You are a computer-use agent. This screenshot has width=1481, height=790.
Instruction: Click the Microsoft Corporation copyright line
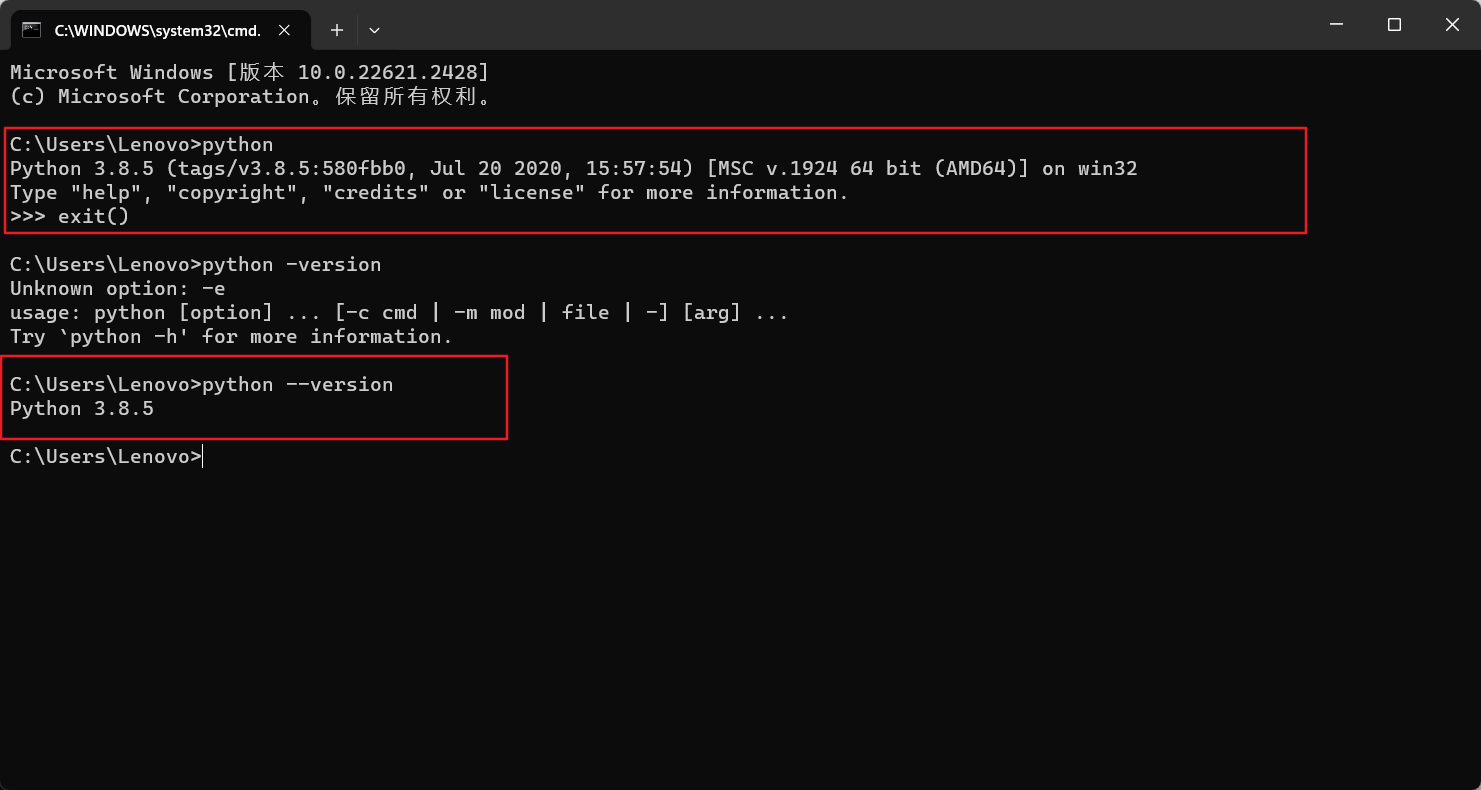coord(250,97)
